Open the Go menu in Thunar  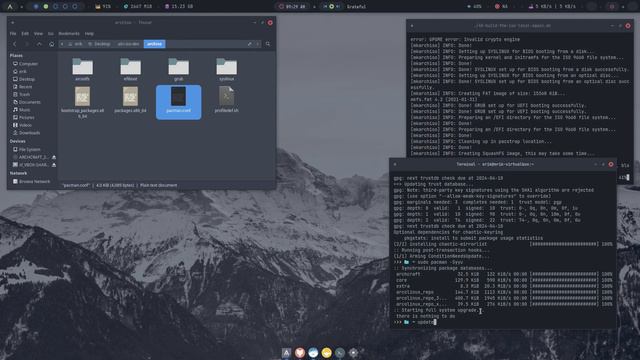[x=51, y=33]
